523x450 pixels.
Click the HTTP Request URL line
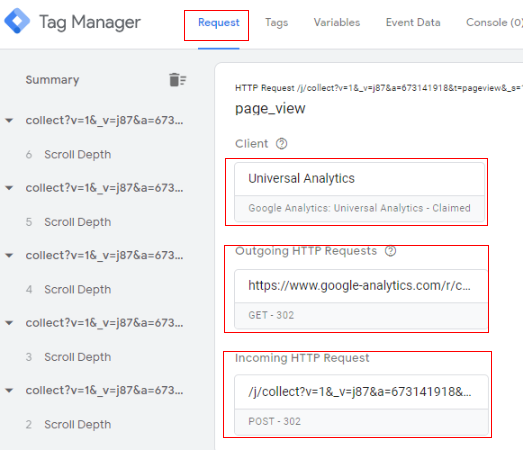click(x=379, y=88)
